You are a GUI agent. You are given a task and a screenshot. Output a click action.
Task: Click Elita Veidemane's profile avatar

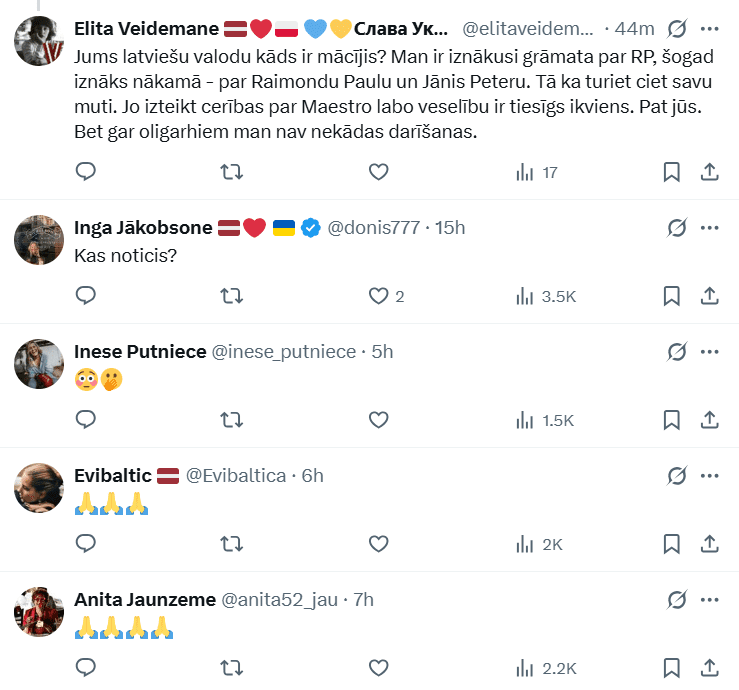(40, 40)
